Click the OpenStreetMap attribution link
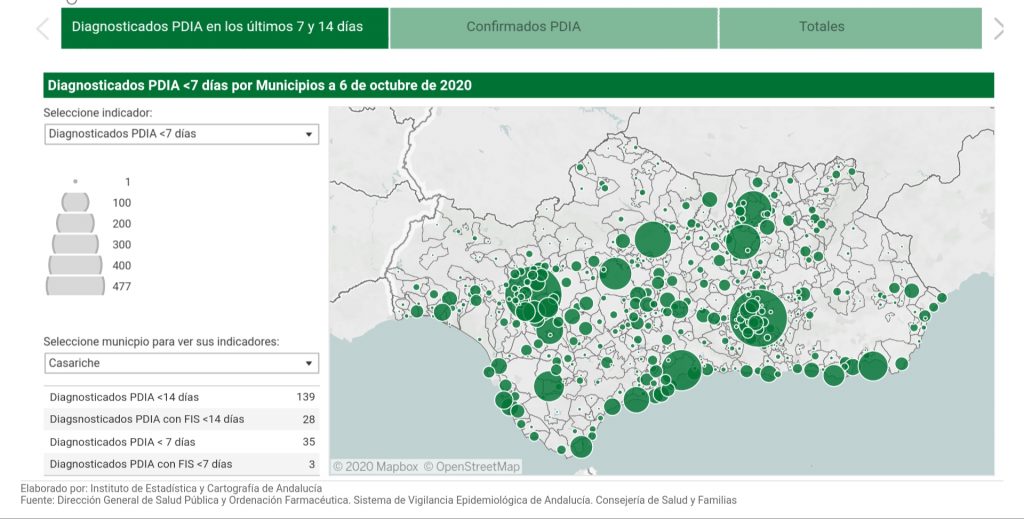 [x=471, y=466]
